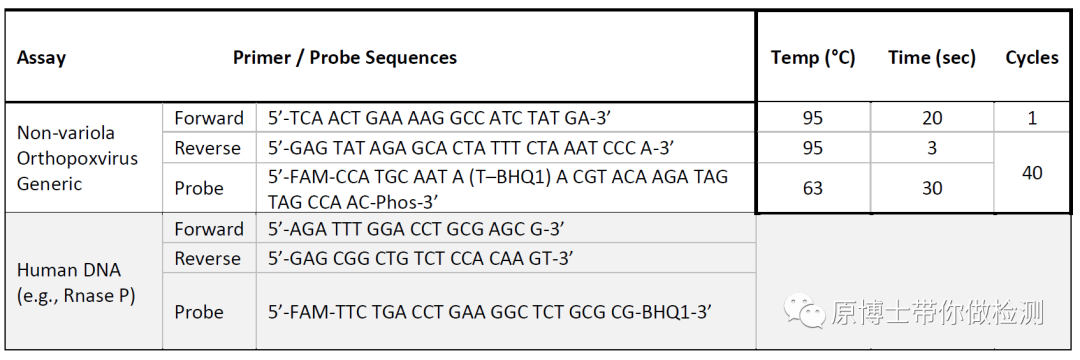Select the GAG CGG CTG reverse sequence
Image resolution: width=1080 pixels, height=360 pixels.
(421, 258)
